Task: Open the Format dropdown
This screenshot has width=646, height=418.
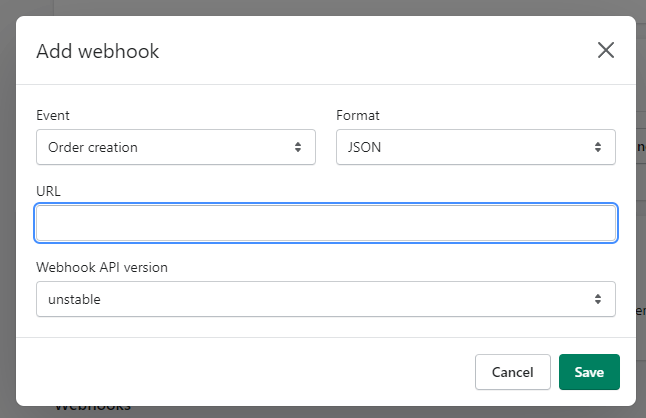Action: [x=475, y=147]
